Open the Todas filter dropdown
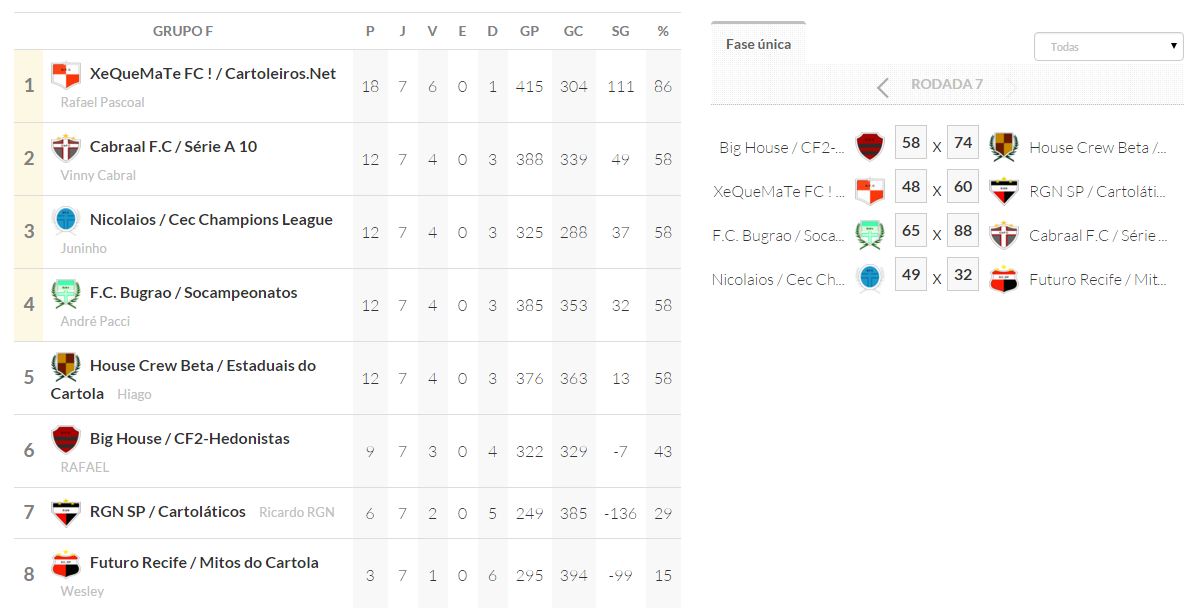 click(x=1108, y=47)
